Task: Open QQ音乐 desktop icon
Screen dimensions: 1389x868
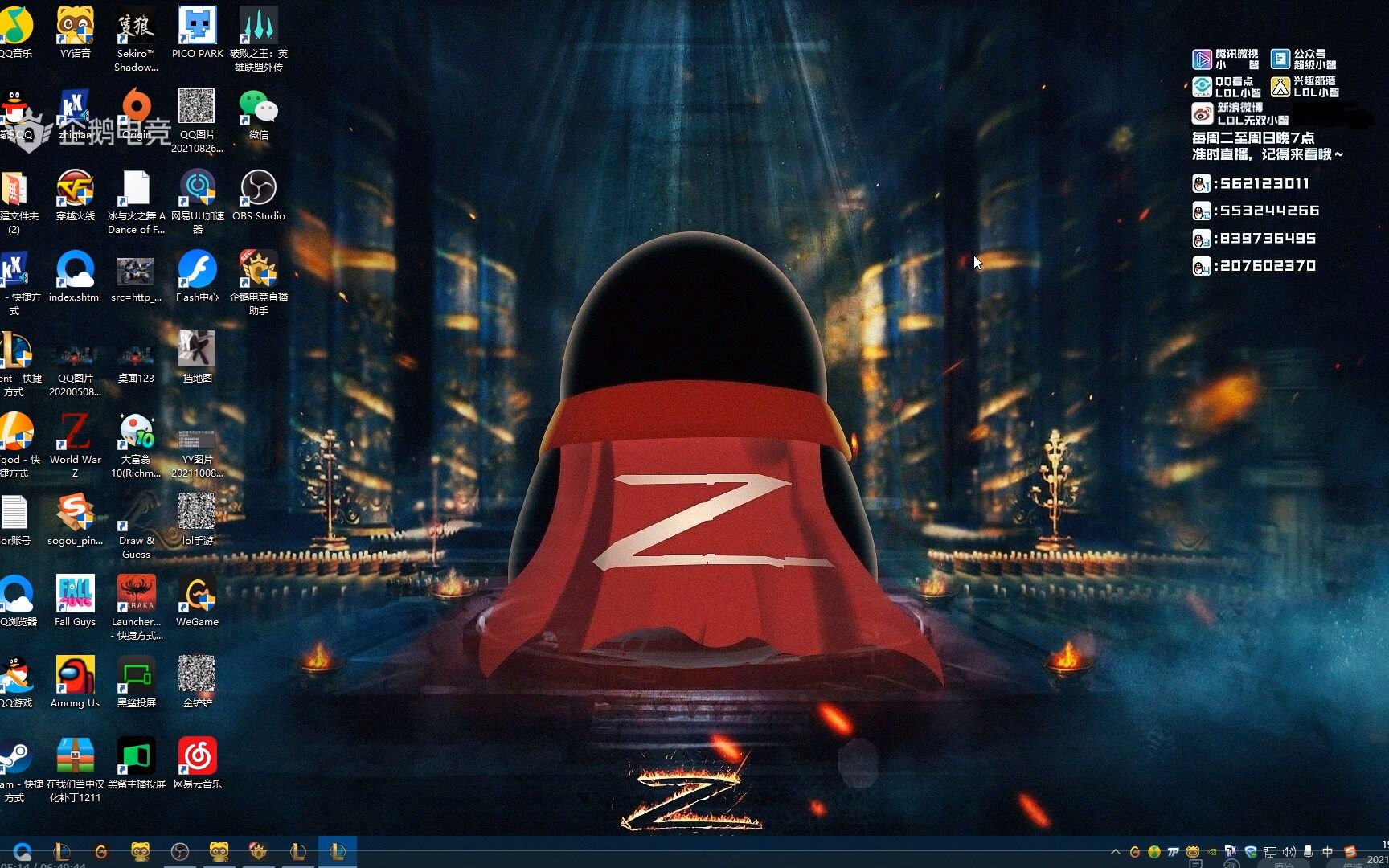Action: click(15, 32)
